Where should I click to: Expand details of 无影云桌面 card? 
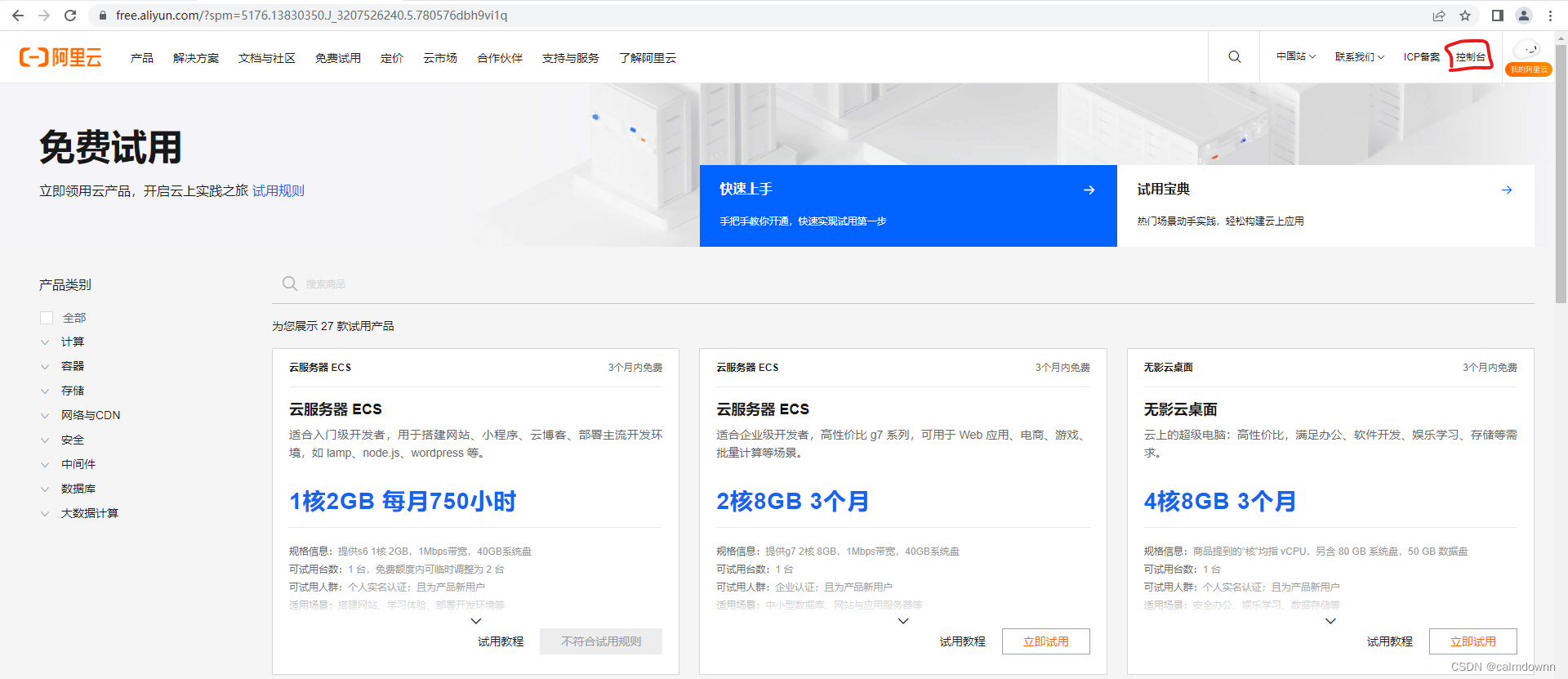point(1330,621)
